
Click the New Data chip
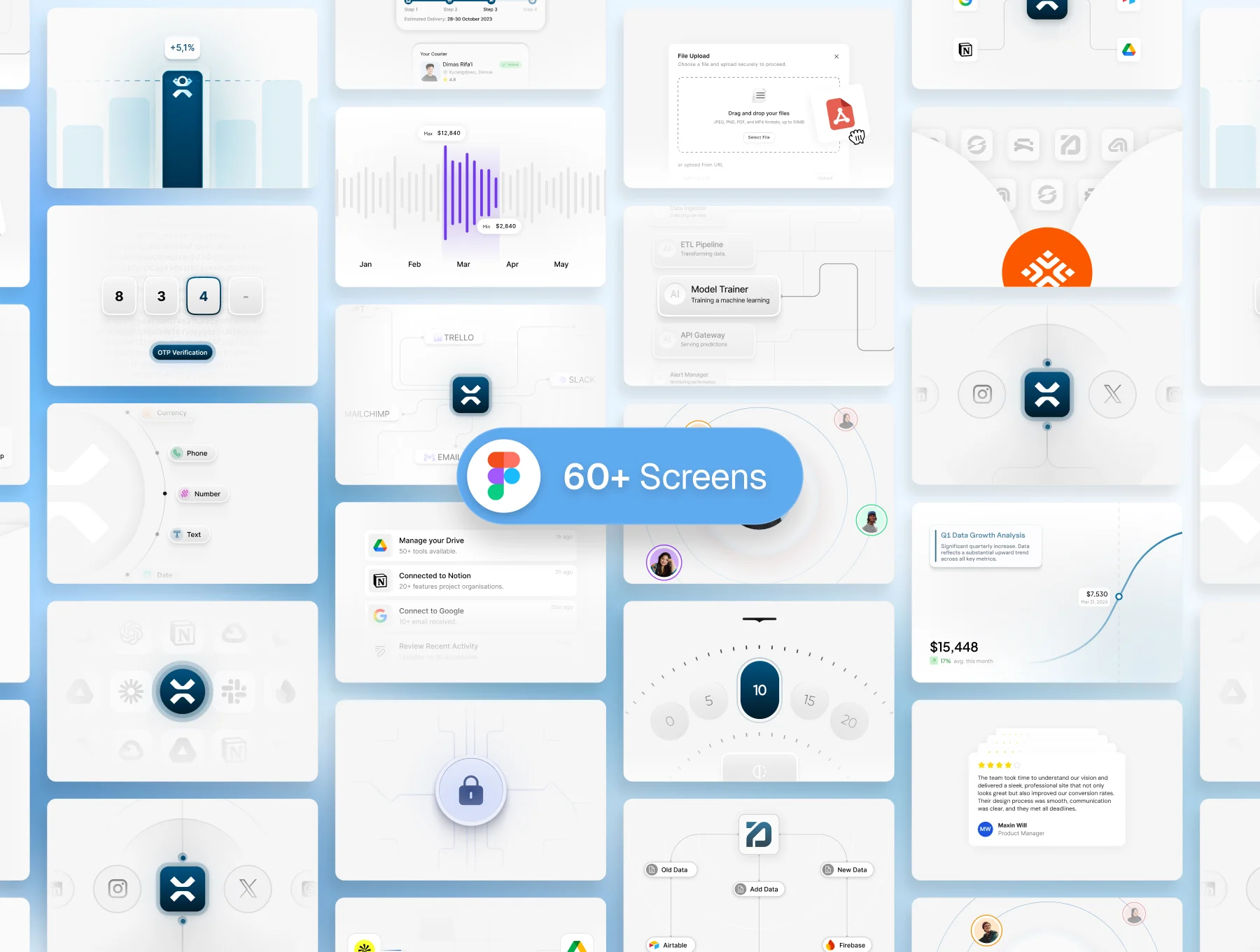[x=847, y=870]
